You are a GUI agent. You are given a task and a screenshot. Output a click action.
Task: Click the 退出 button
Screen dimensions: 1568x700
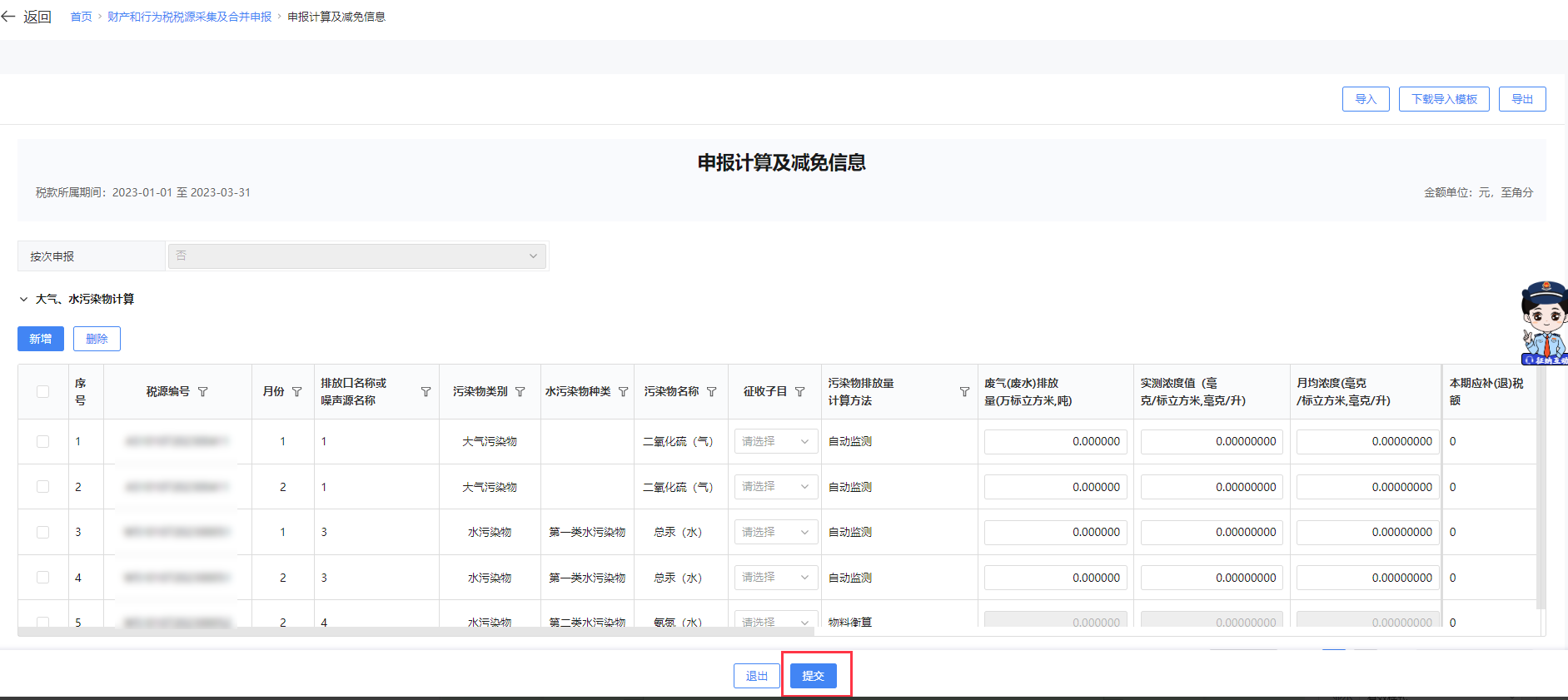(757, 676)
